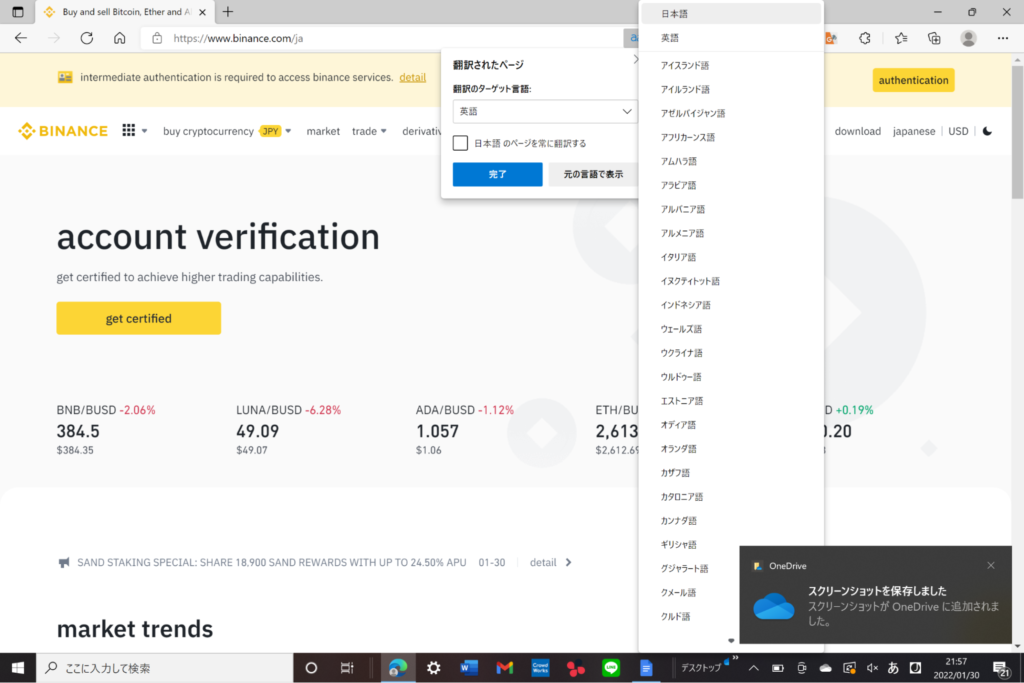Viewport: 1024px width, 683px height.
Task: Select 日本語 in the language list
Action: 731,14
